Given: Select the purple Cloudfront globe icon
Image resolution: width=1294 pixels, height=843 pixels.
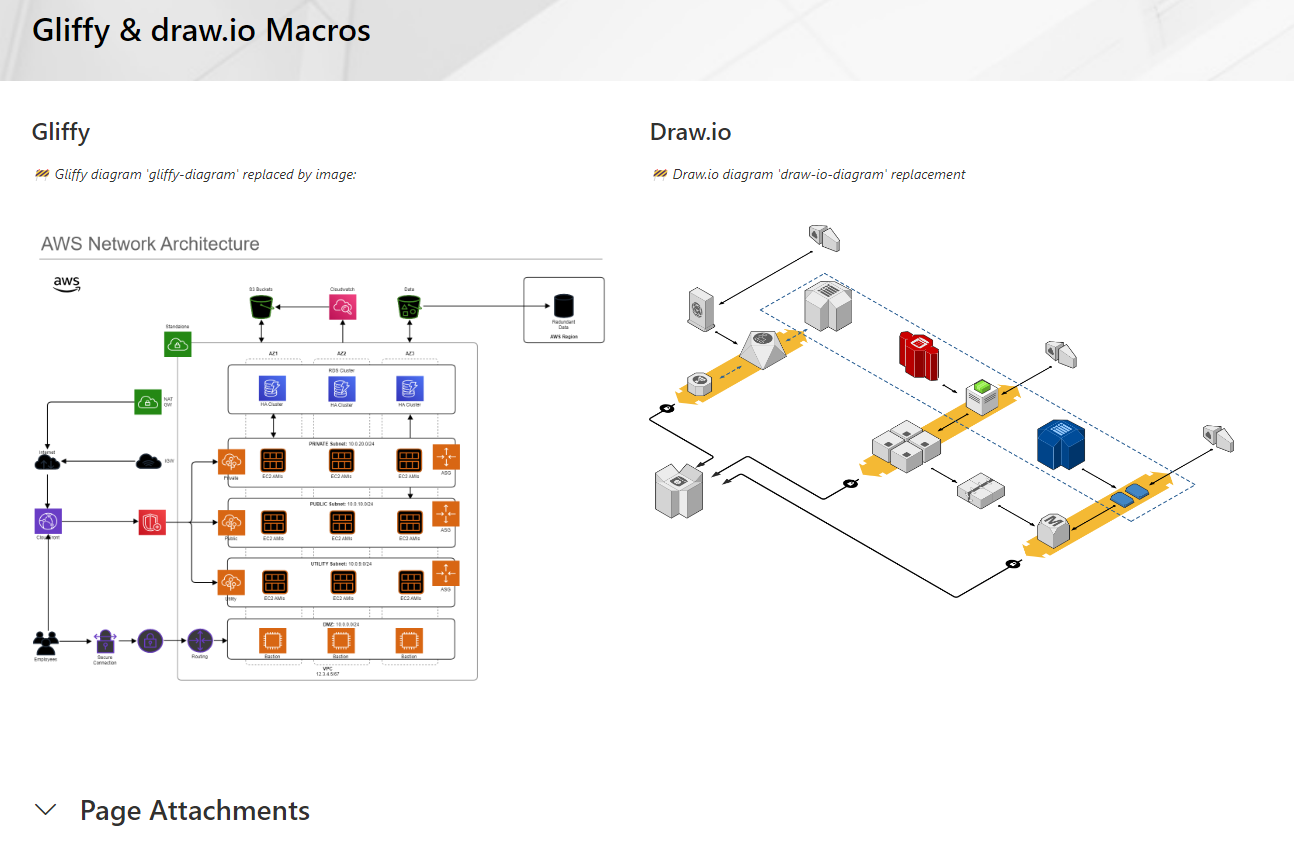Looking at the screenshot, I should point(48,521).
